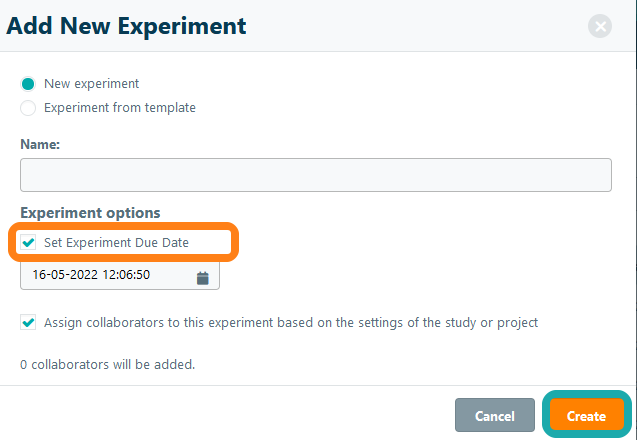Uncheck the Set Experiment Due Date checkbox
Image resolution: width=637 pixels, height=440 pixels.
click(x=28, y=243)
